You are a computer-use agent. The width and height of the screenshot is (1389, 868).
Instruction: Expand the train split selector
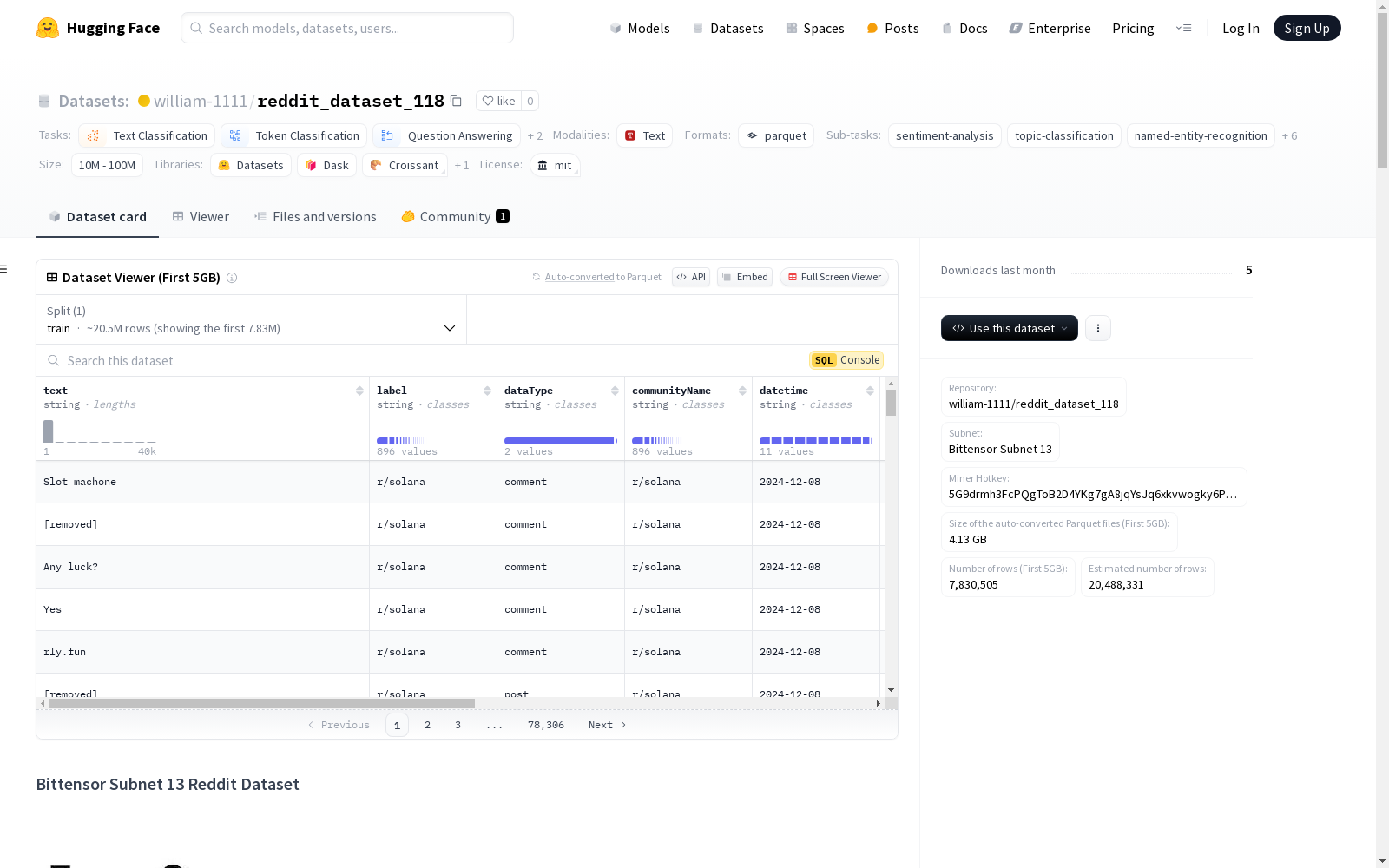pyautogui.click(x=251, y=319)
